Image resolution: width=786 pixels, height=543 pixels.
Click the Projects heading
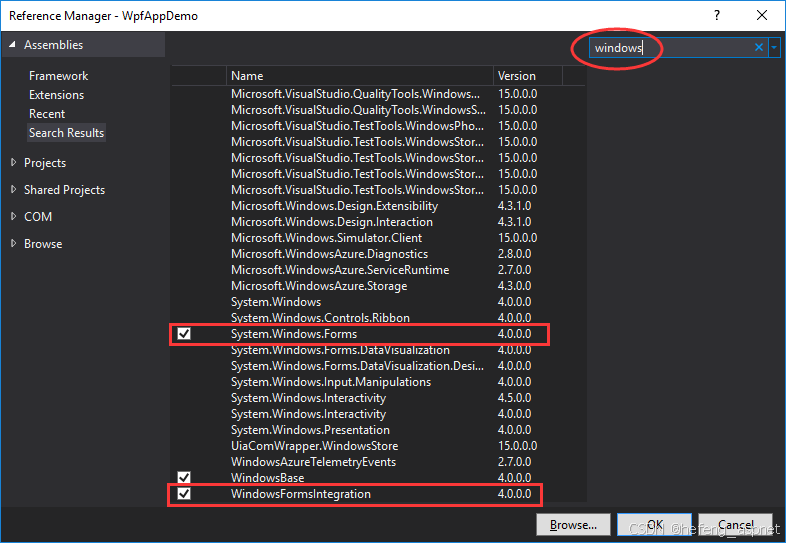pyautogui.click(x=45, y=163)
